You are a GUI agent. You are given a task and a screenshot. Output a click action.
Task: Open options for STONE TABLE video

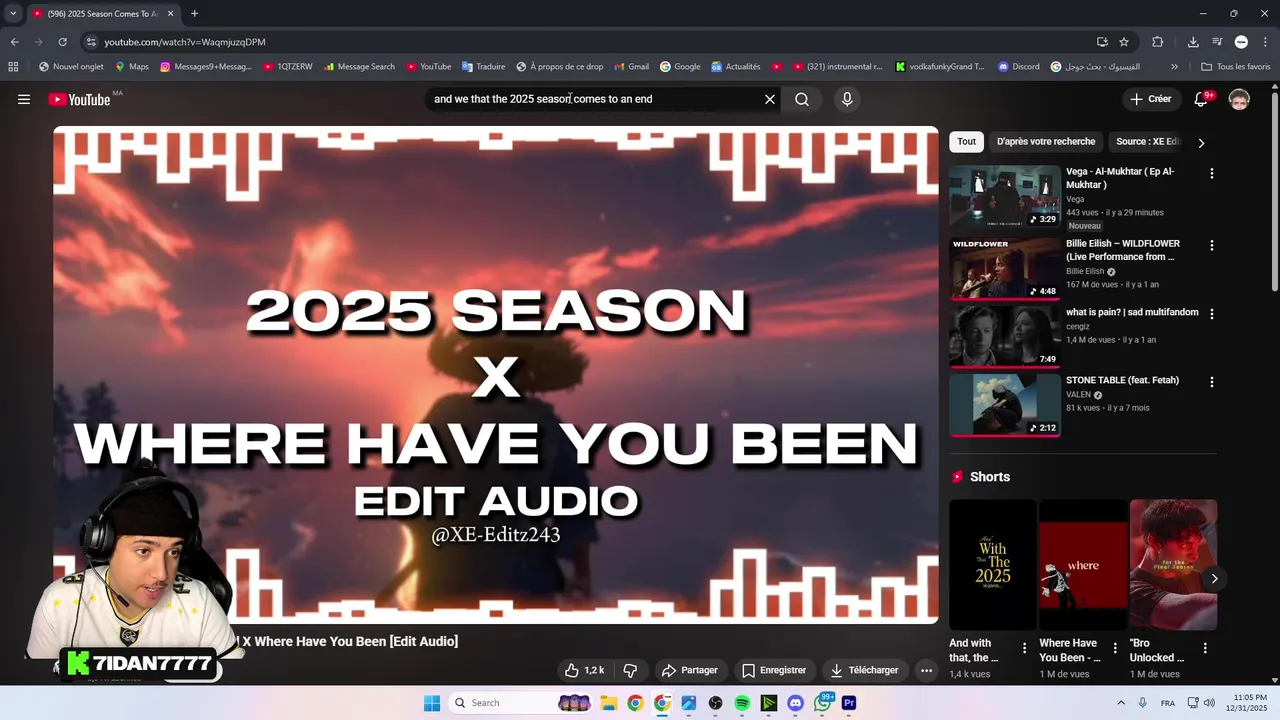1212,382
